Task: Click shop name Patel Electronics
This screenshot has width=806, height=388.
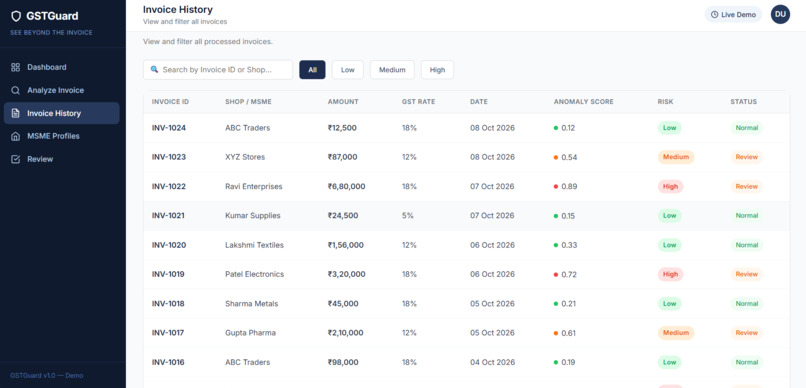Action: 254,274
